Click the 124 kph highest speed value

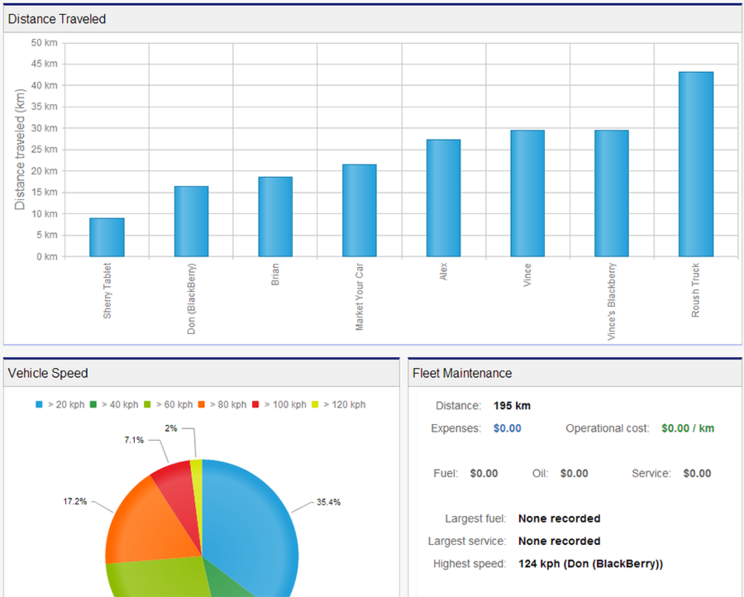point(590,564)
